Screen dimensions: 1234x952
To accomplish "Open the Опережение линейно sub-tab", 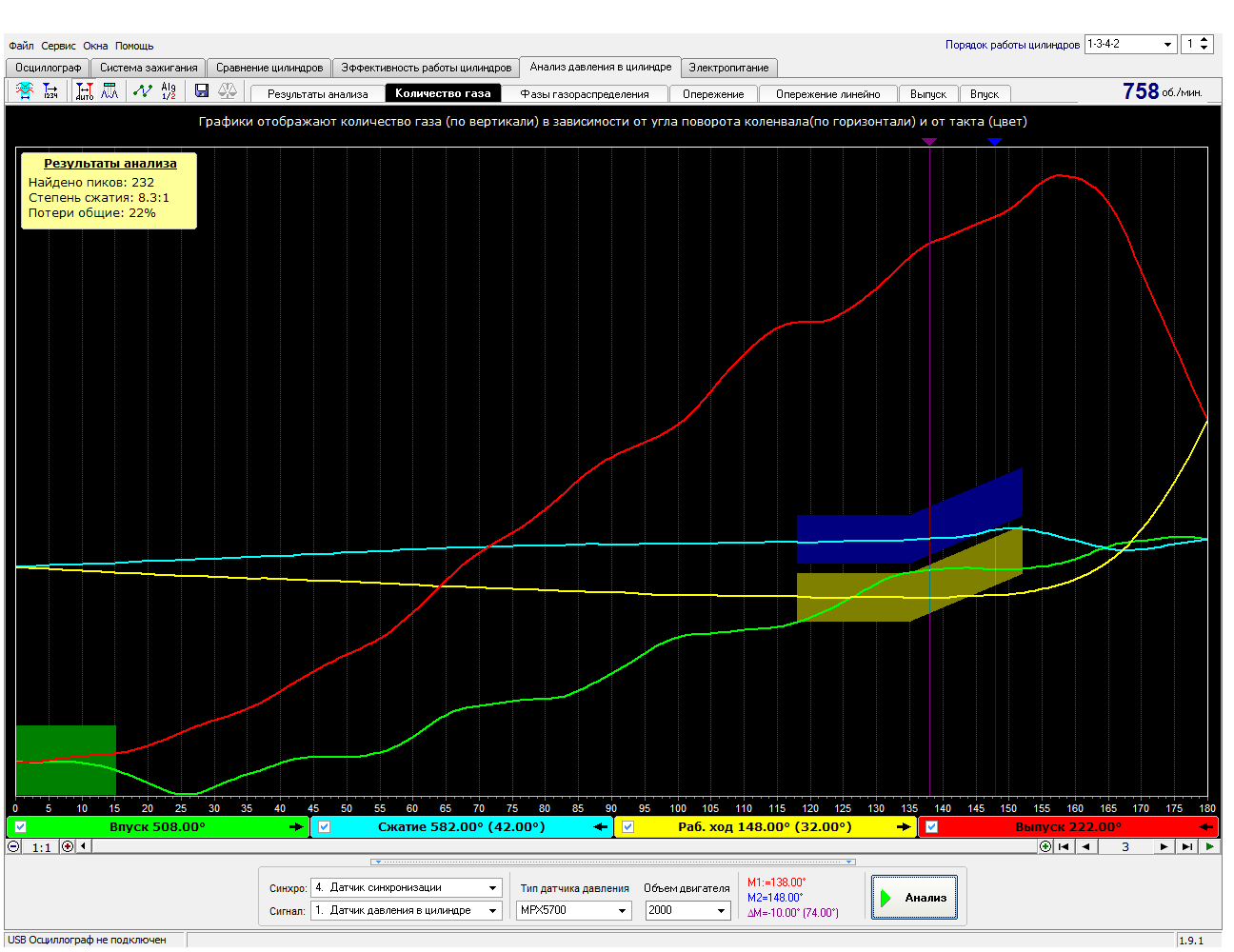I will coord(828,94).
